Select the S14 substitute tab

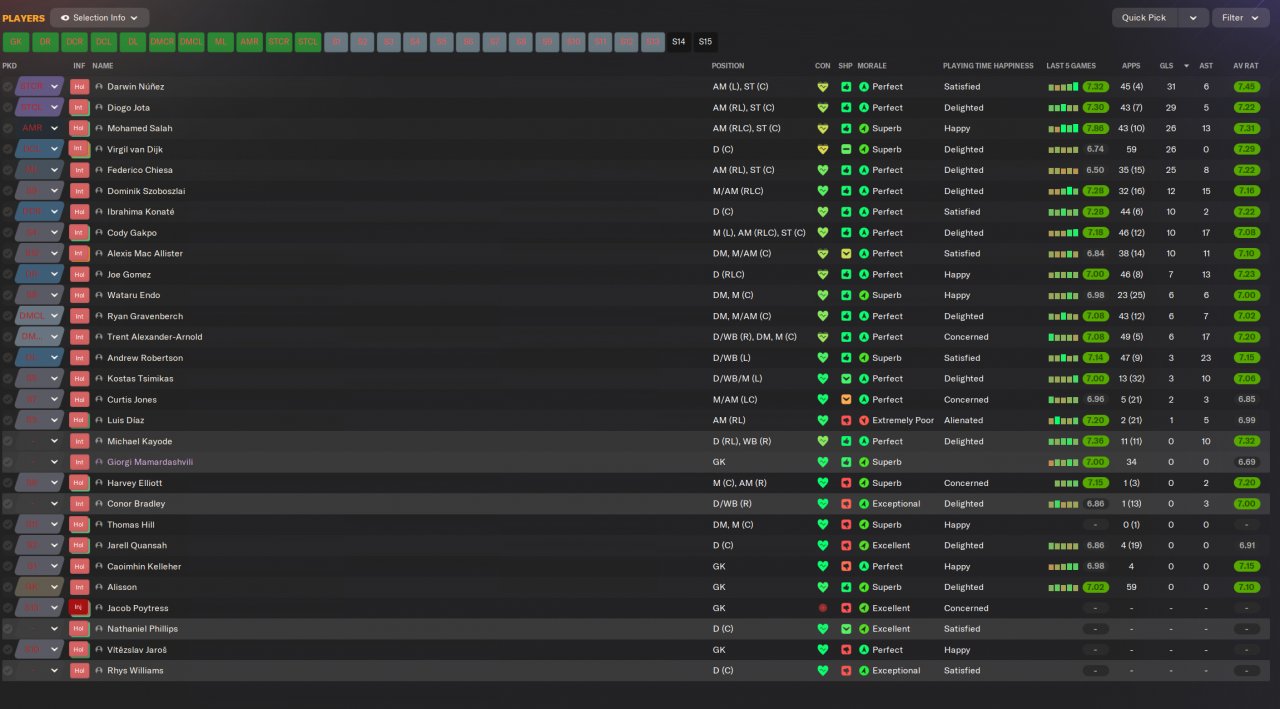(679, 42)
